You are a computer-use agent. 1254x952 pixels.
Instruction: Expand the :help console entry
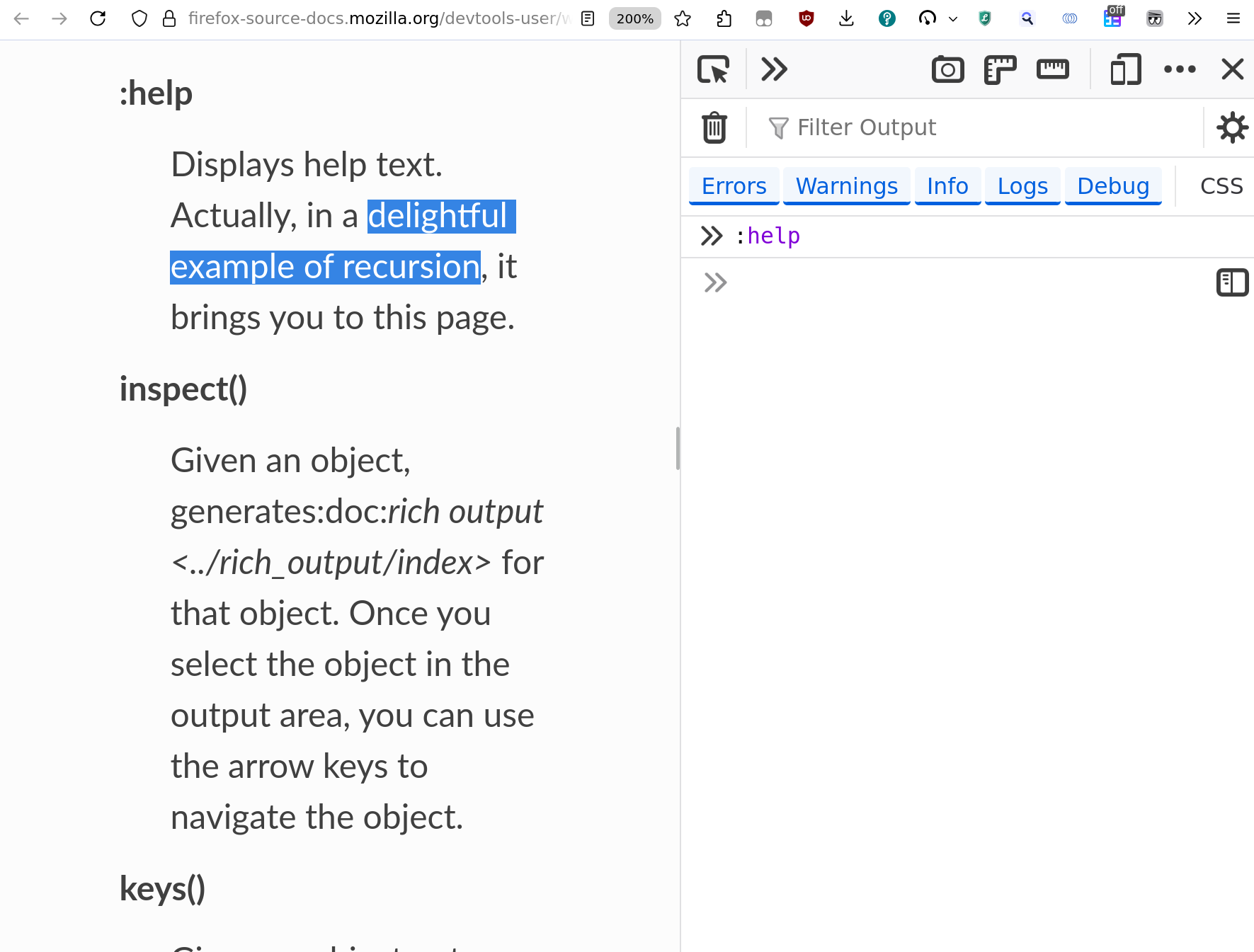[x=711, y=236]
